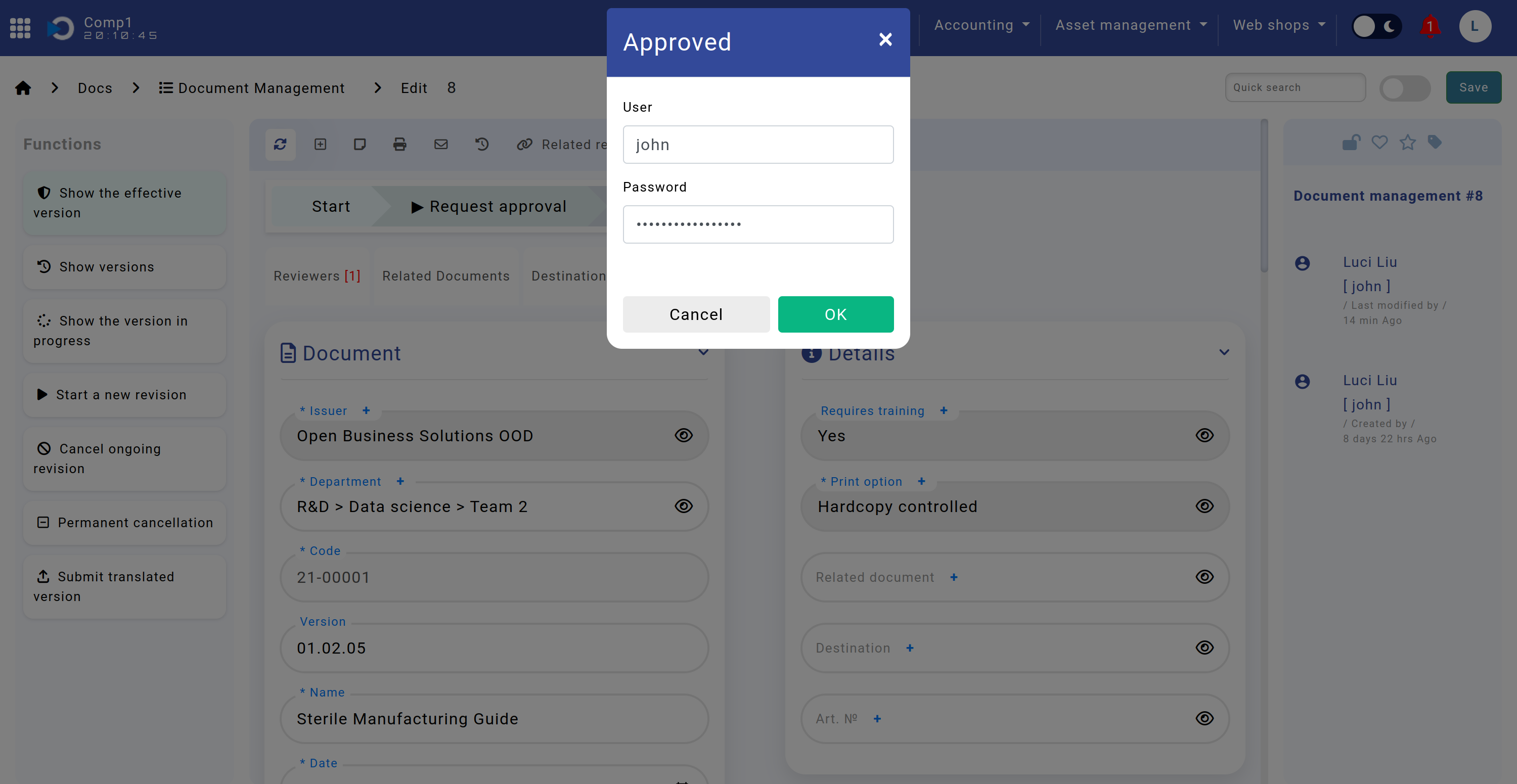1517x784 pixels.
Task: Click the email envelope icon in toolbar
Action: (x=441, y=144)
